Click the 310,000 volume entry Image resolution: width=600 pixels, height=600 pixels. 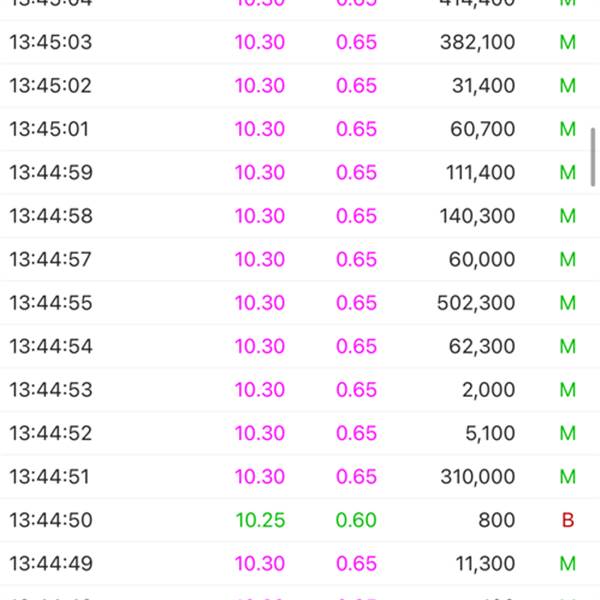click(x=477, y=476)
